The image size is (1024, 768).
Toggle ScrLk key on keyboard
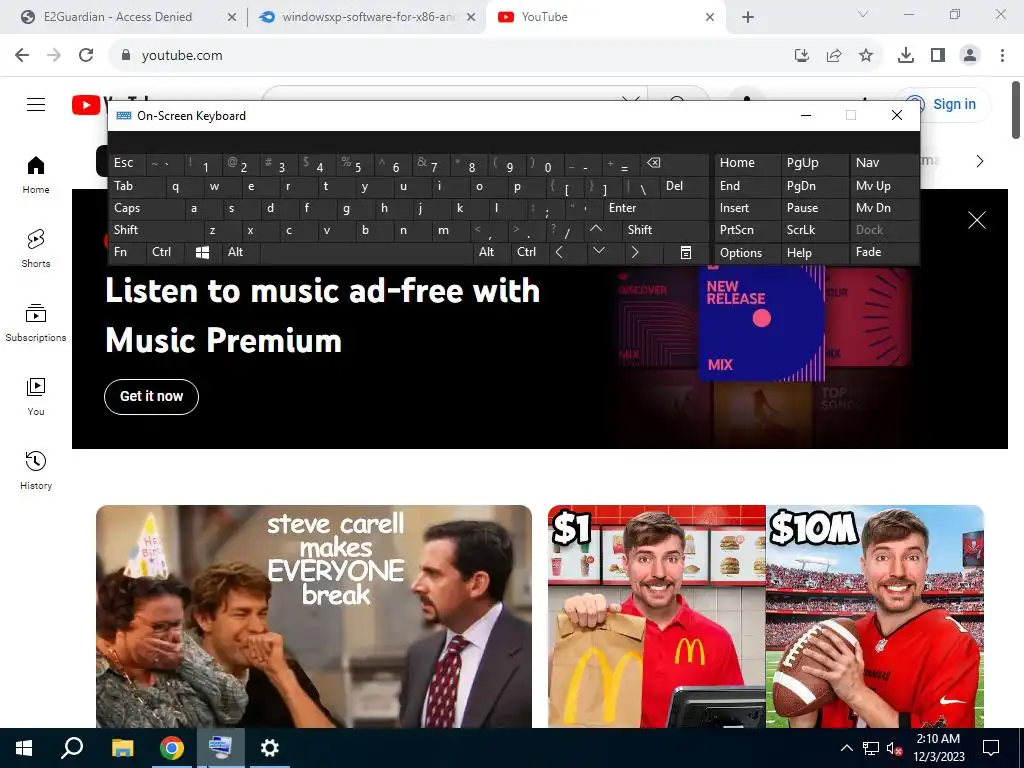click(x=814, y=230)
